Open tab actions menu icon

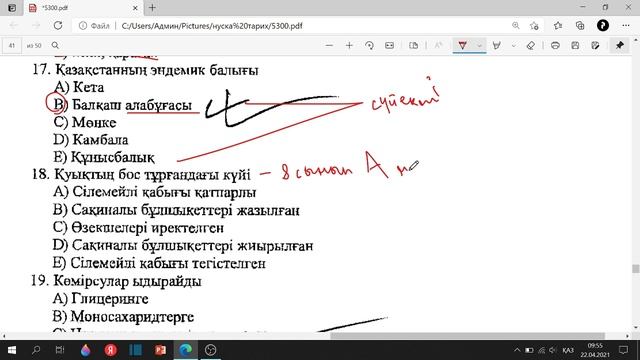tap(12, 8)
